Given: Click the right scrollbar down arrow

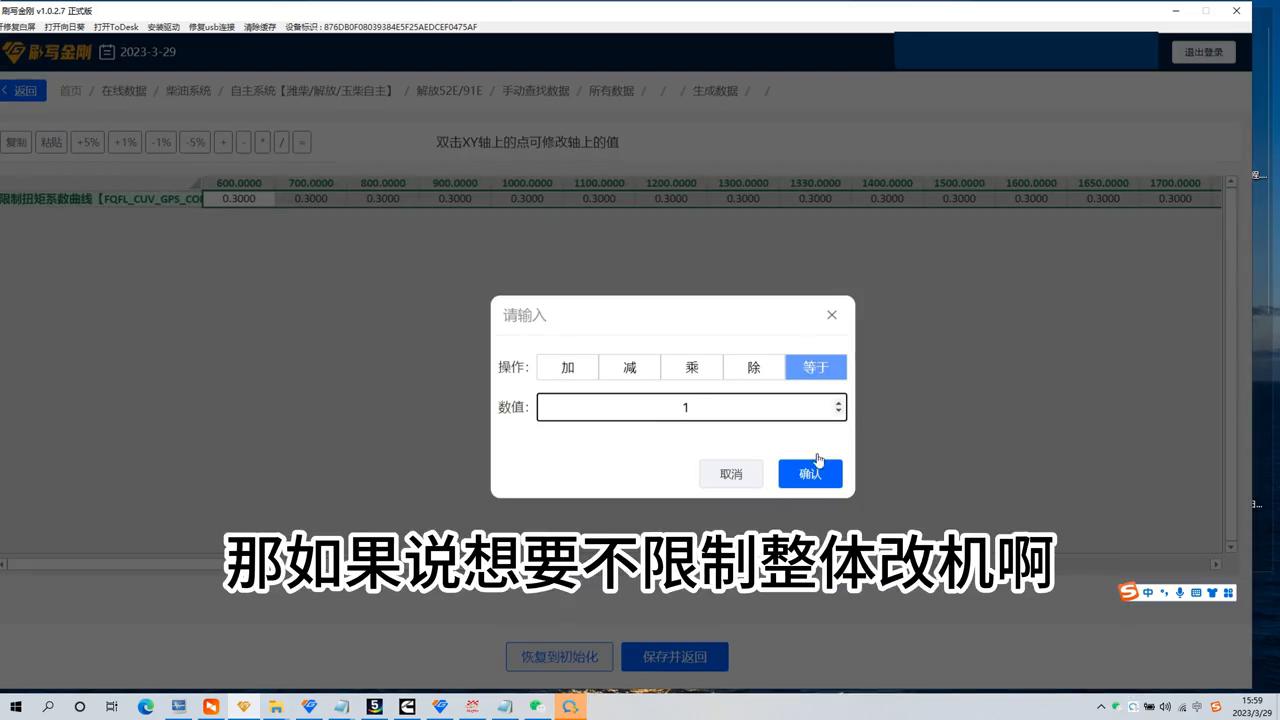Looking at the screenshot, I should pyautogui.click(x=1230, y=546).
